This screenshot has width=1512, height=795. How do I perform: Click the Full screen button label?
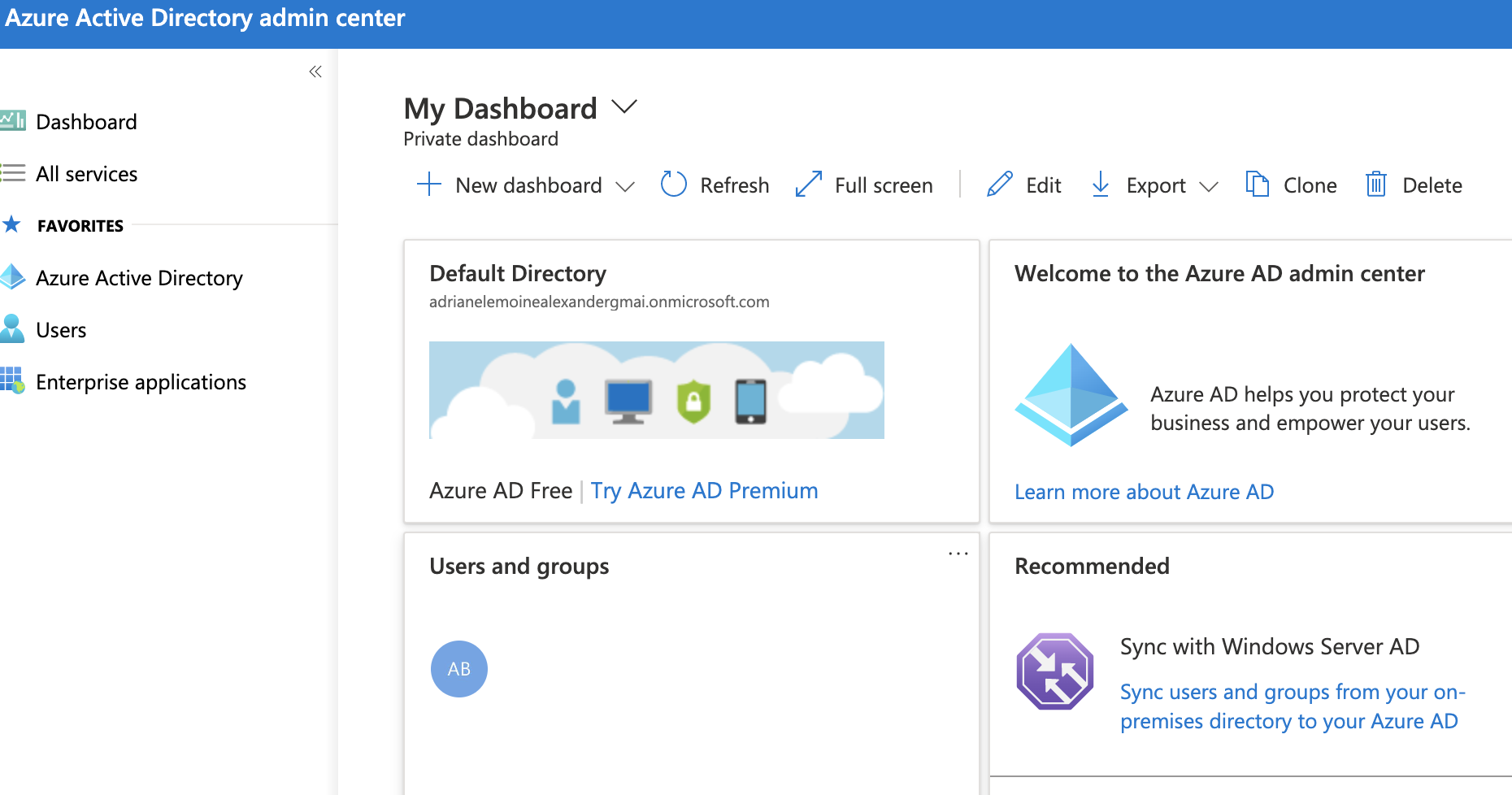(884, 185)
